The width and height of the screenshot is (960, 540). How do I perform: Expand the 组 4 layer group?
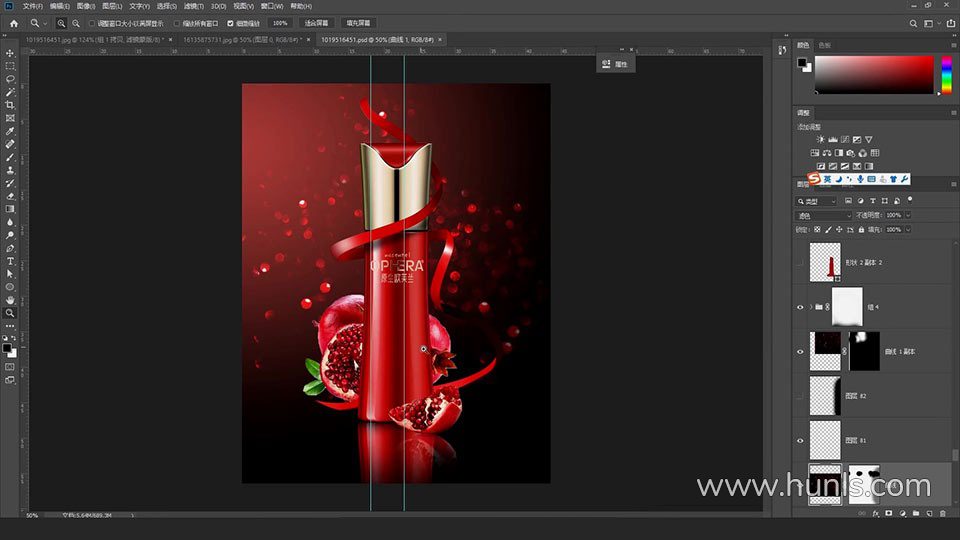click(x=810, y=307)
